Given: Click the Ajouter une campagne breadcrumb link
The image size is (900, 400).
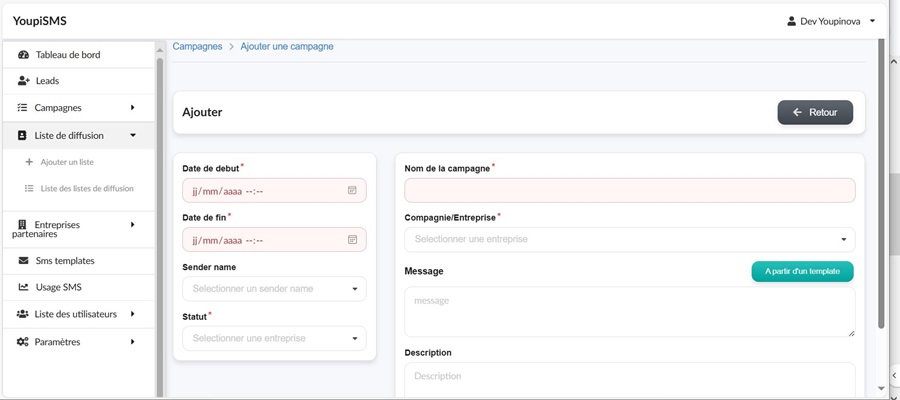Looking at the screenshot, I should (x=287, y=46).
